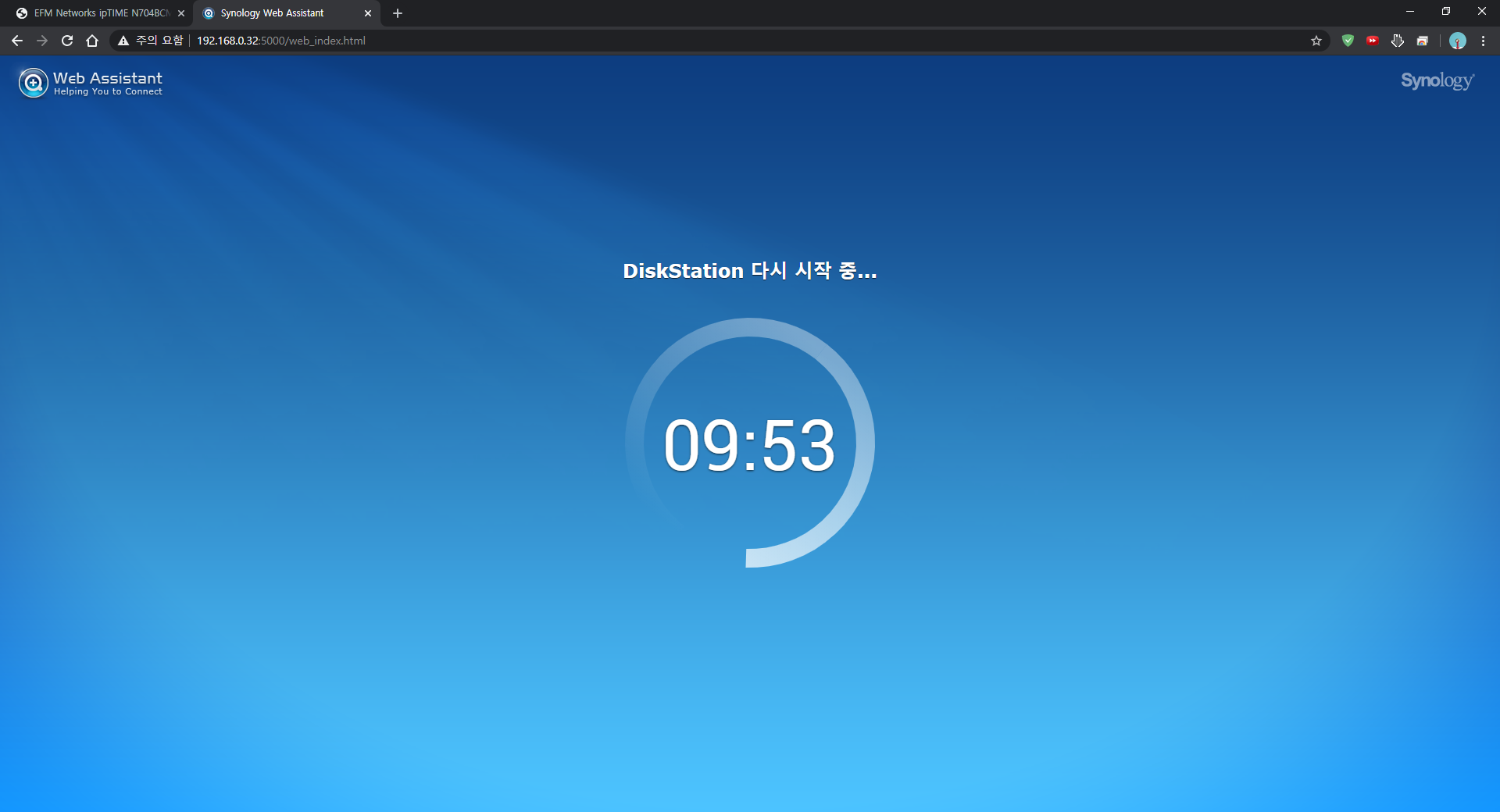Restore down the browser window
This screenshot has width=1500, height=812.
[x=1446, y=12]
